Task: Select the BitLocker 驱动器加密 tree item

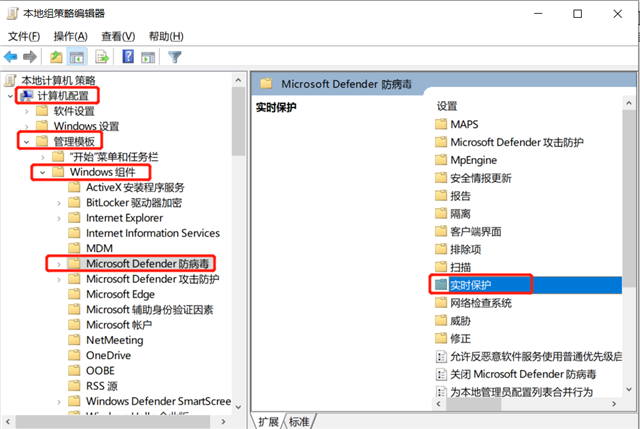Action: pyautogui.click(x=138, y=203)
